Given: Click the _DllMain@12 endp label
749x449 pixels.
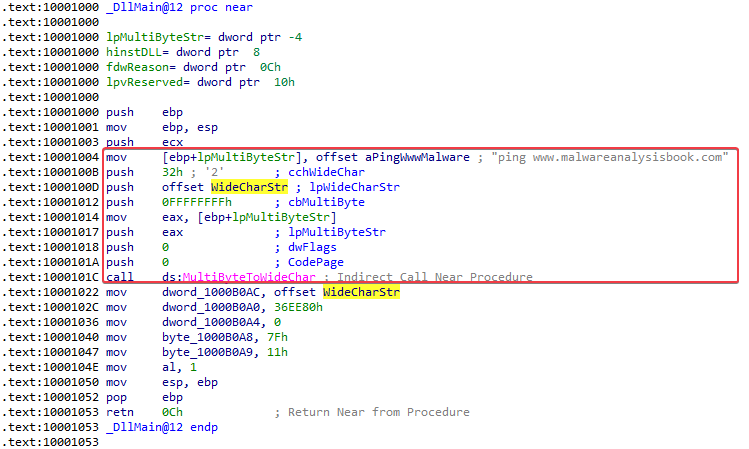Looking at the screenshot, I should (x=162, y=428).
